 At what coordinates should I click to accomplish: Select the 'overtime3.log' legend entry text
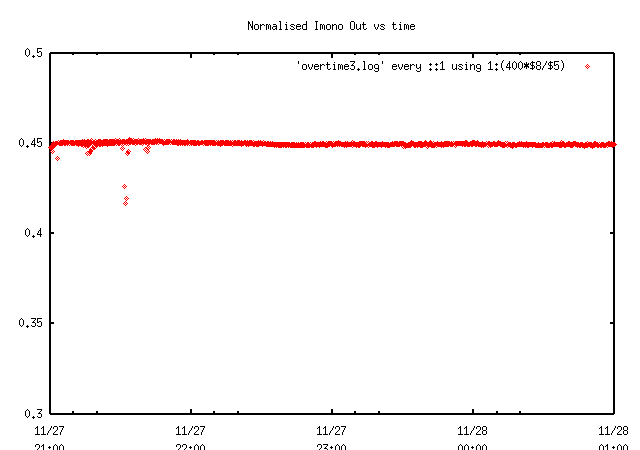coord(430,66)
